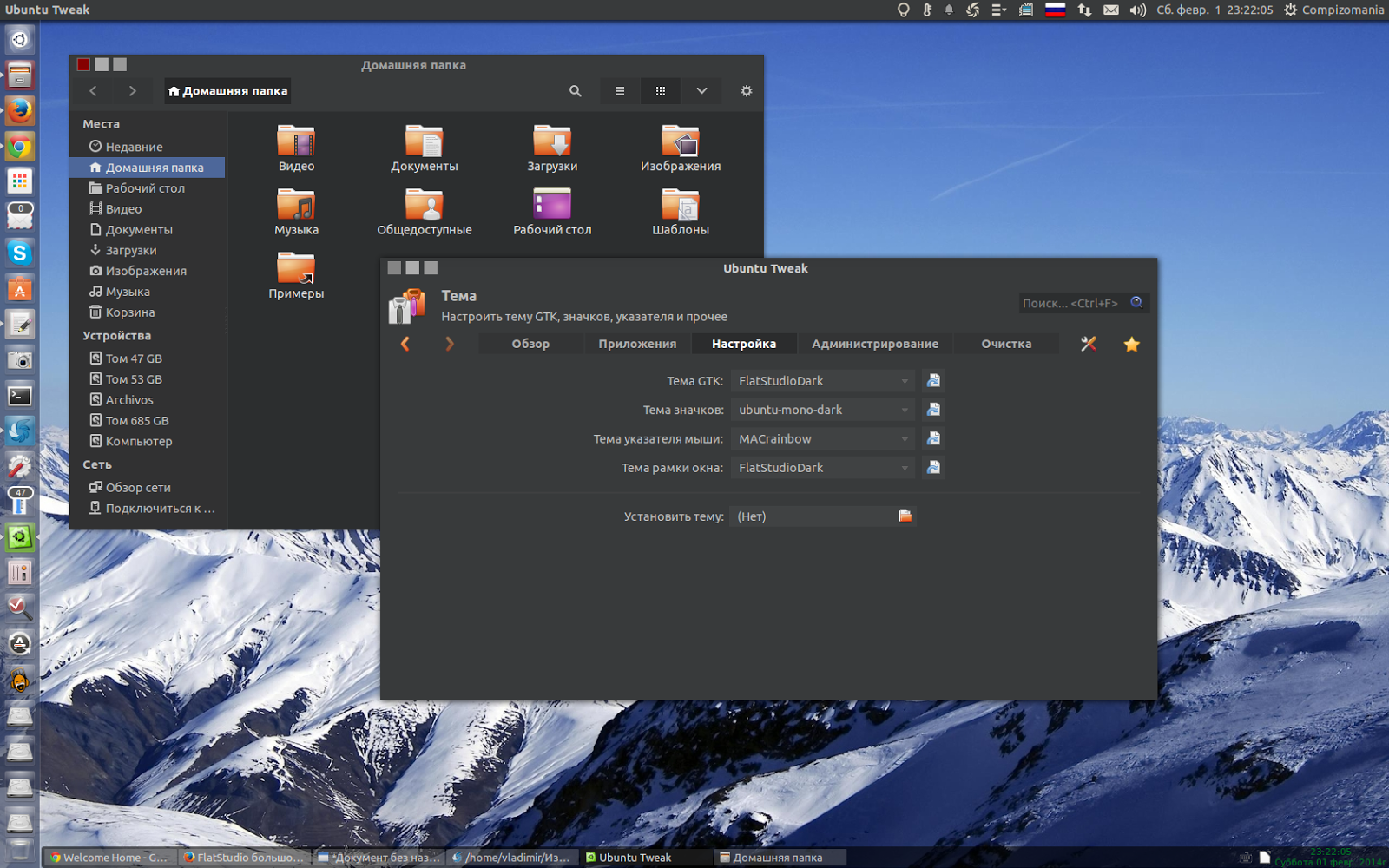Viewport: 1389px width, 868px height.
Task: Open view options dropdown arrow in file manager
Action: click(x=701, y=91)
